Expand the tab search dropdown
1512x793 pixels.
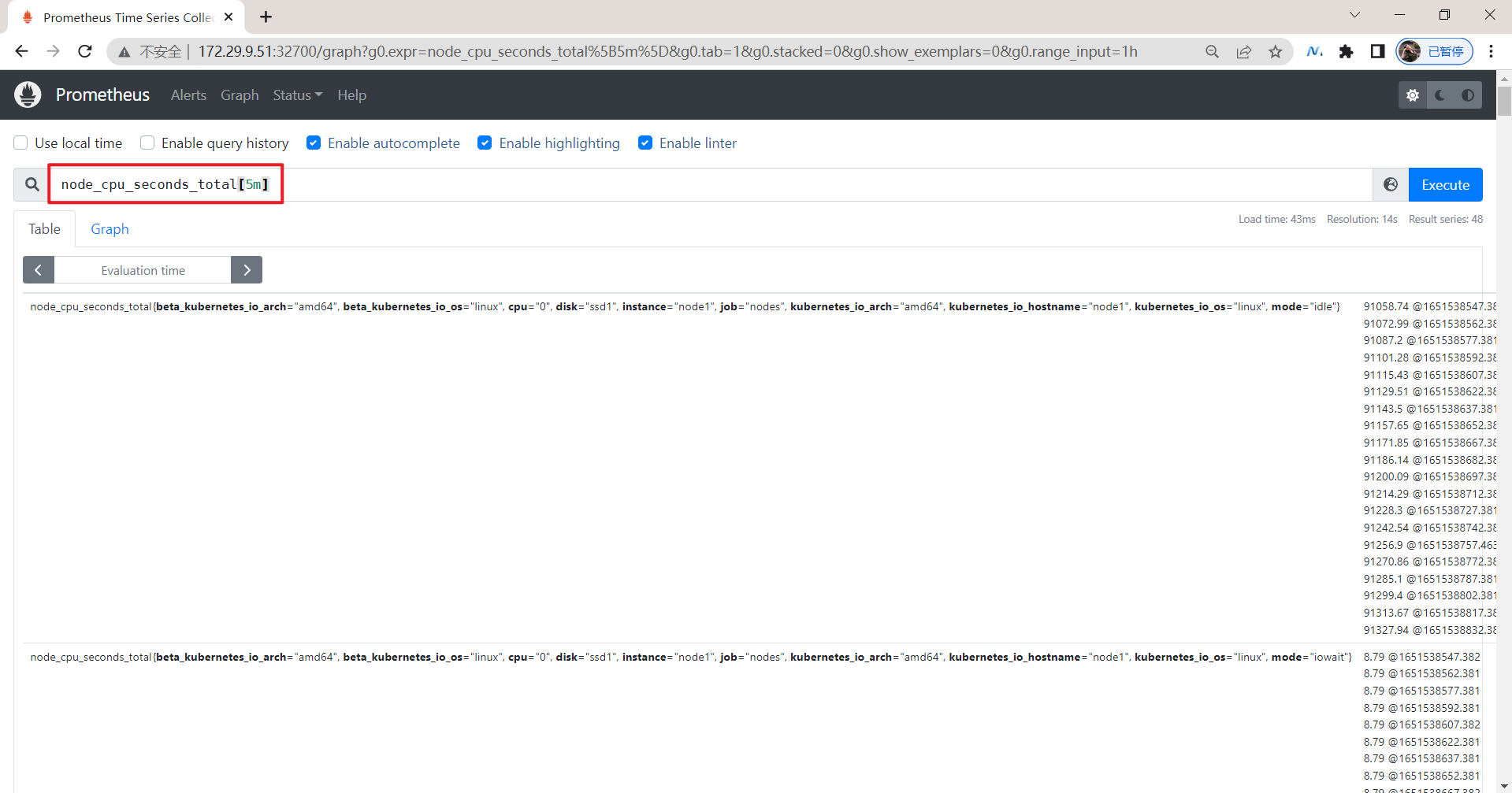point(1354,15)
